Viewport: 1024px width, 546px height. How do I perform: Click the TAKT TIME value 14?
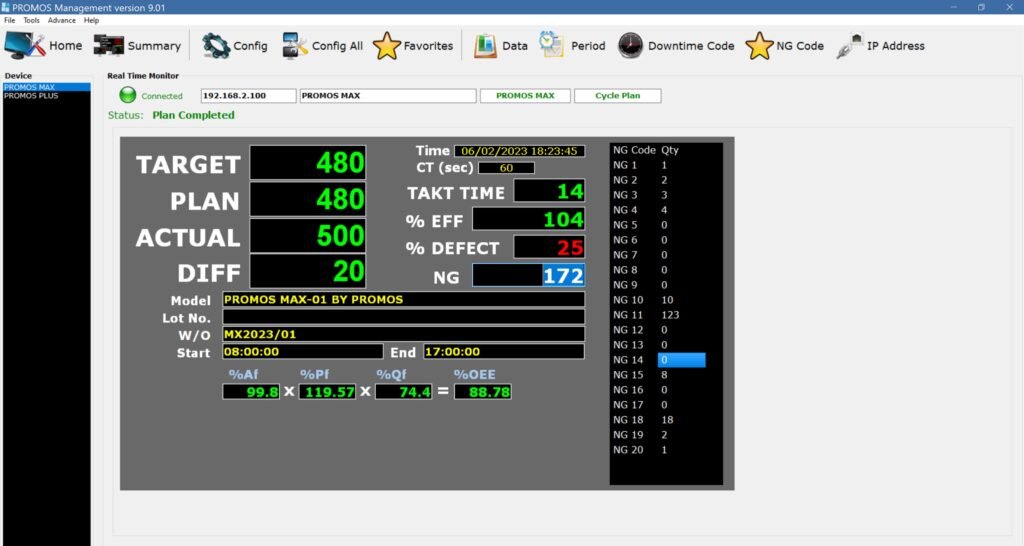[x=549, y=191]
